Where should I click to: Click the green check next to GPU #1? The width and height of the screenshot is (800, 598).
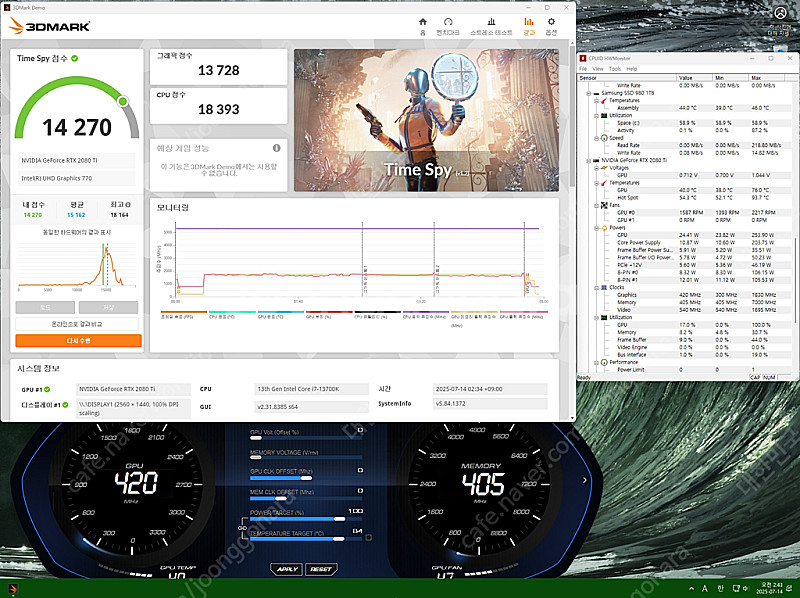pos(47,389)
